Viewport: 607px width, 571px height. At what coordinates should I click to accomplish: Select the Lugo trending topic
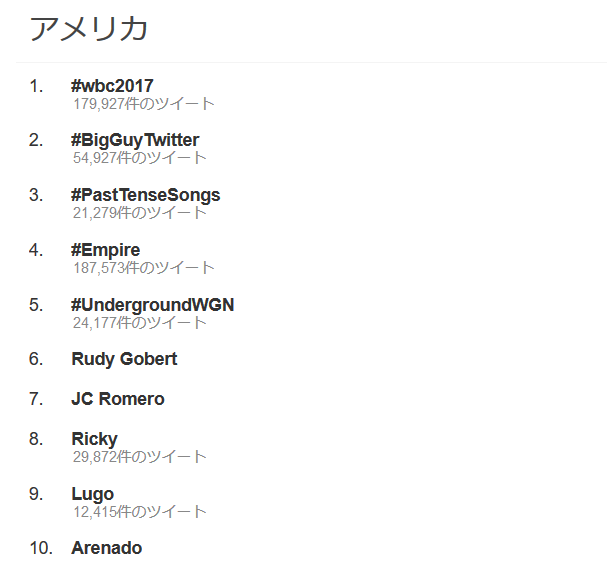pos(93,494)
